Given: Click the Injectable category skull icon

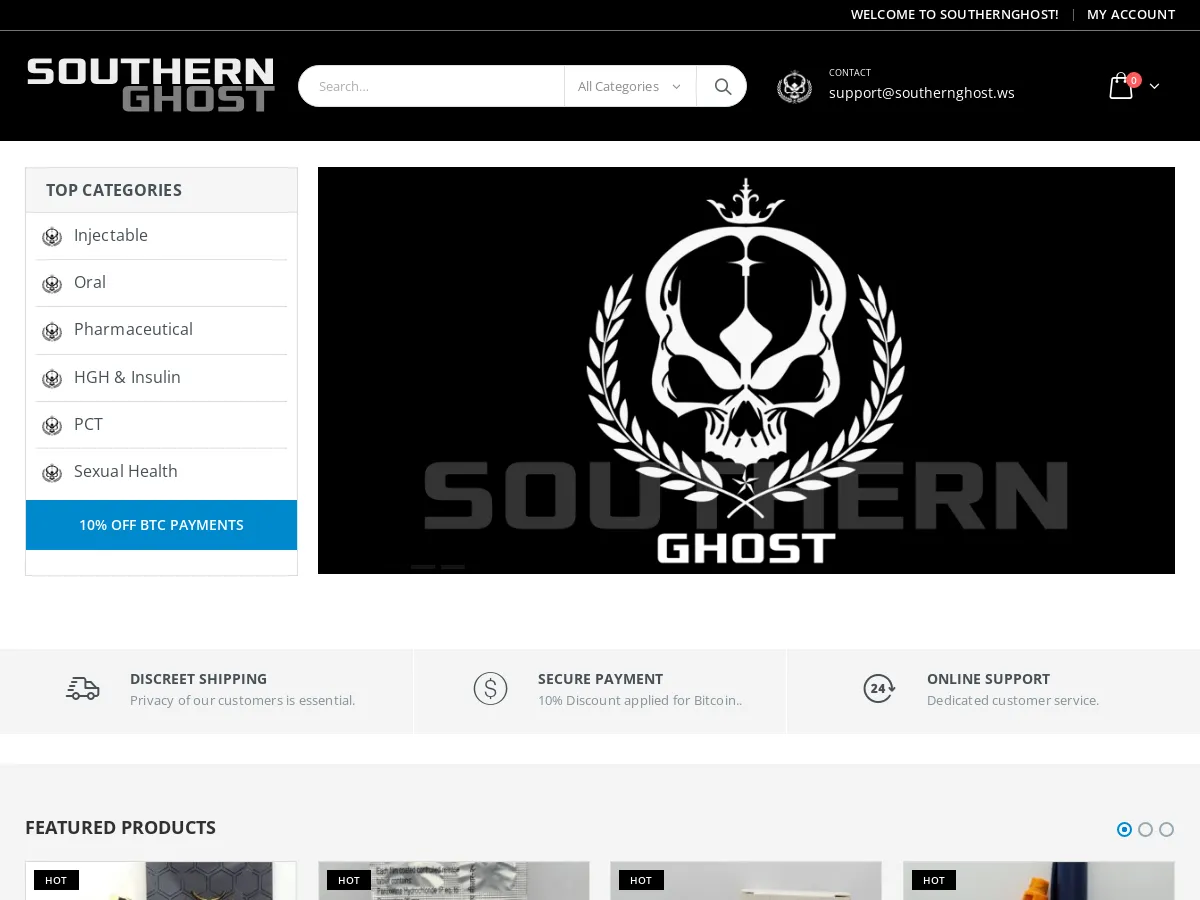Looking at the screenshot, I should [x=51, y=237].
